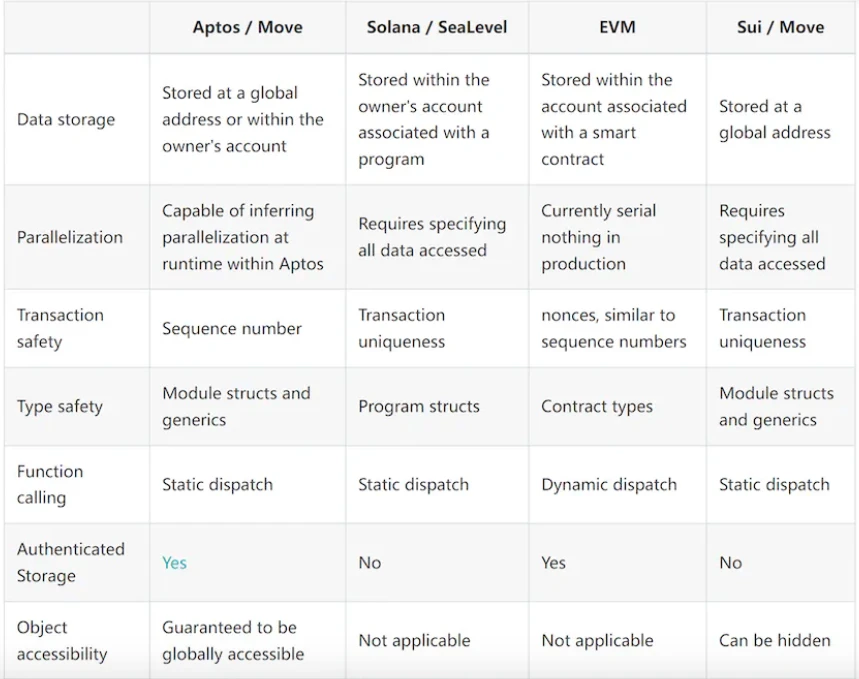Select the 'Solana / SeaLevel' column header

point(437,27)
